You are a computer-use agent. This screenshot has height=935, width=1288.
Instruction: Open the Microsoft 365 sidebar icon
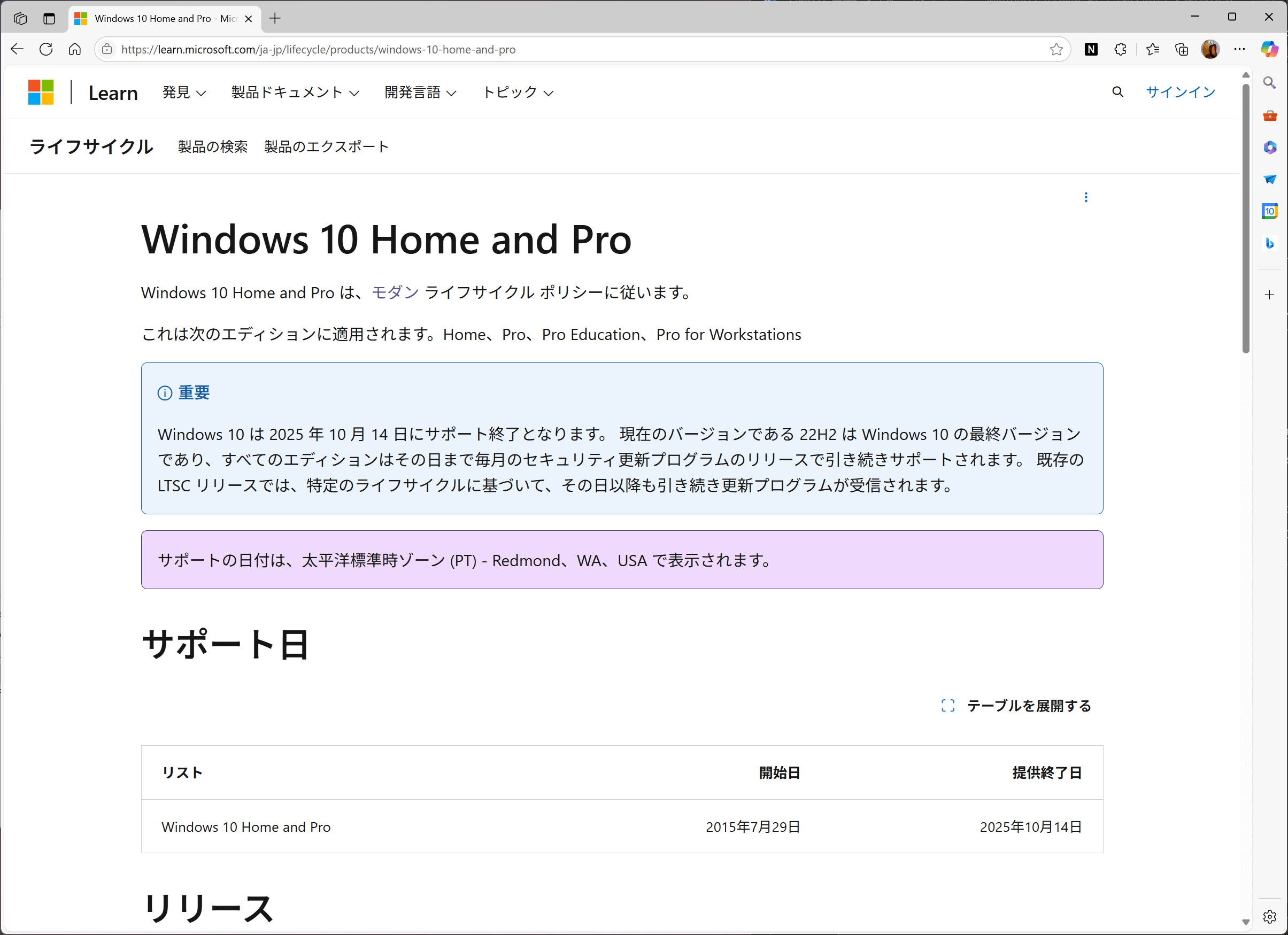(1270, 148)
